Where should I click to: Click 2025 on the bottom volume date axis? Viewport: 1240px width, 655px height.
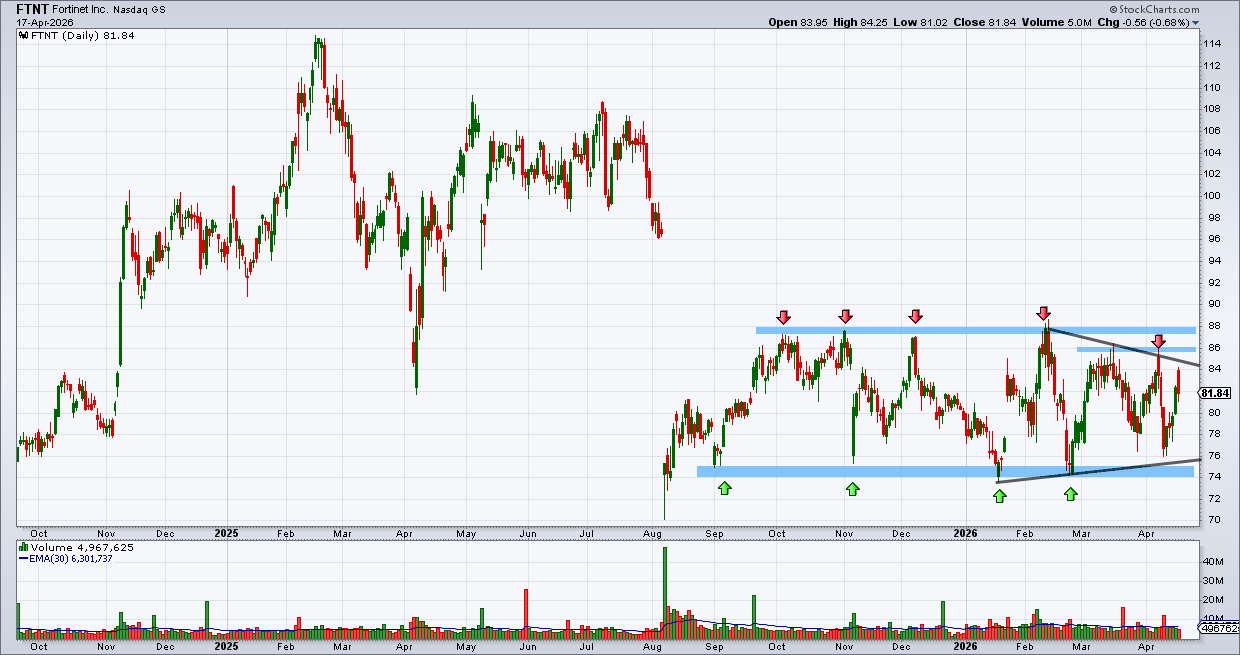click(226, 647)
